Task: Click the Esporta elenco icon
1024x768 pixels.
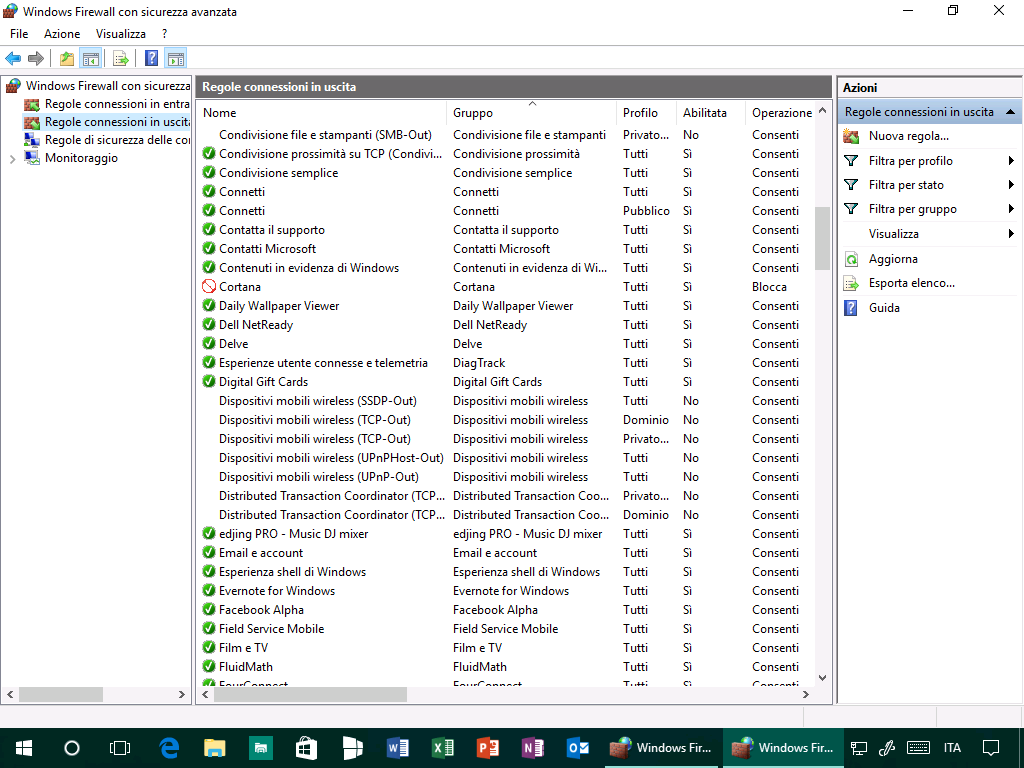Action: click(851, 283)
